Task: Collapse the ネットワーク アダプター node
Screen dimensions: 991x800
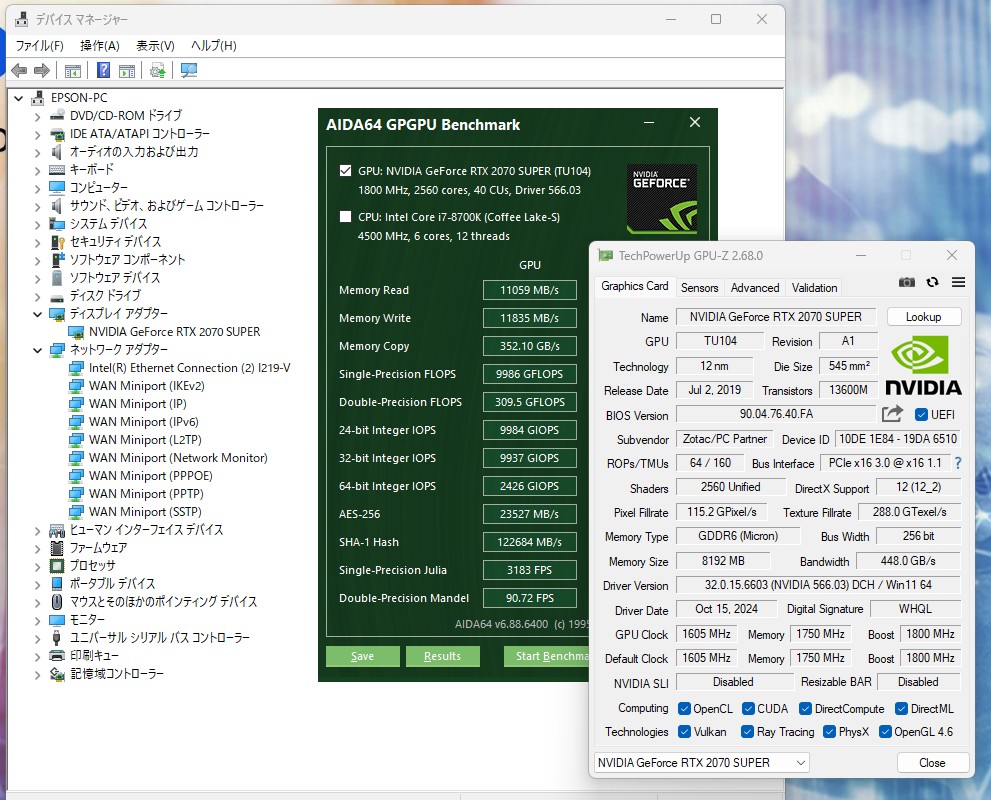Action: 37,350
